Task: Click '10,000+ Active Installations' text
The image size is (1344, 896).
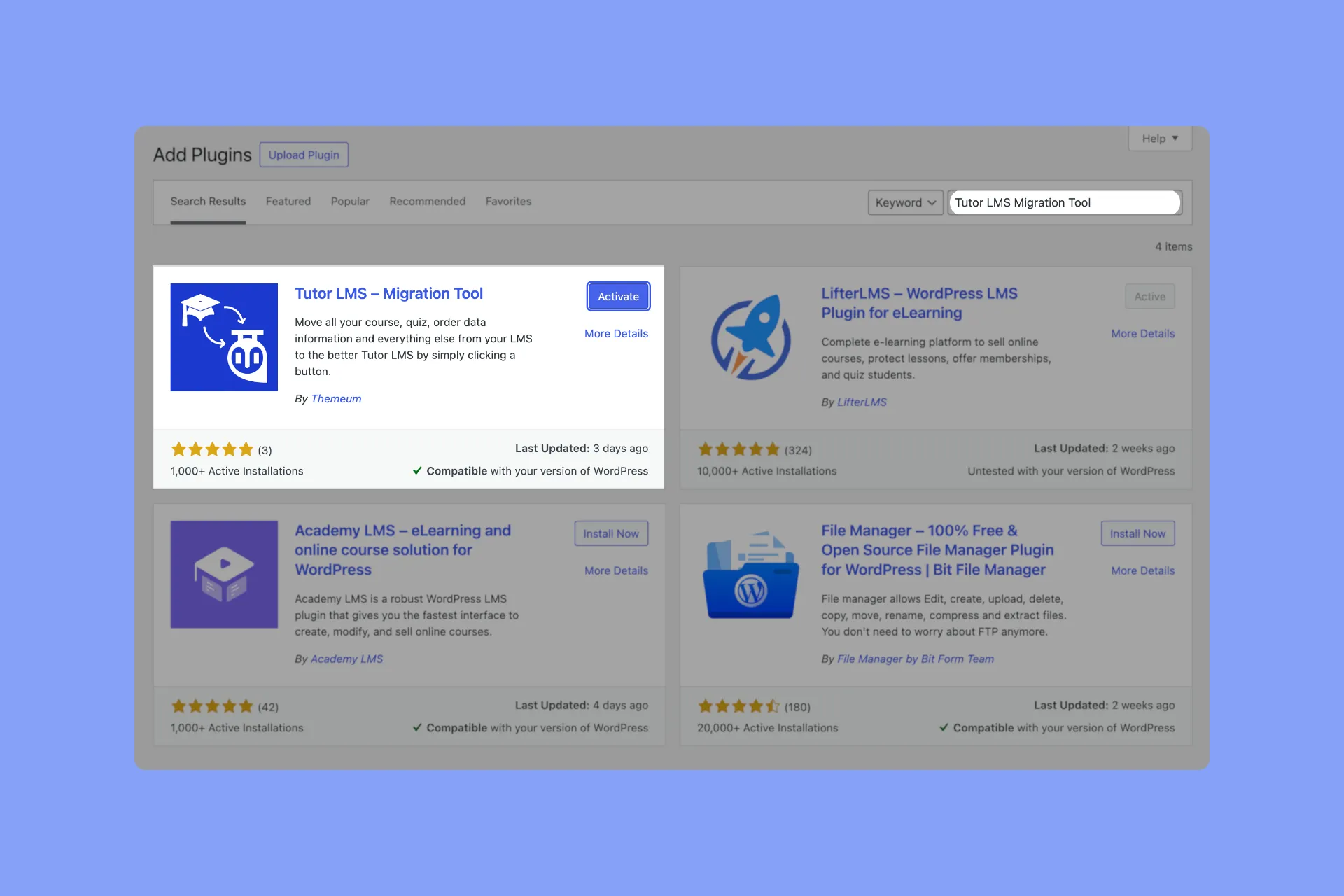Action: pos(766,472)
